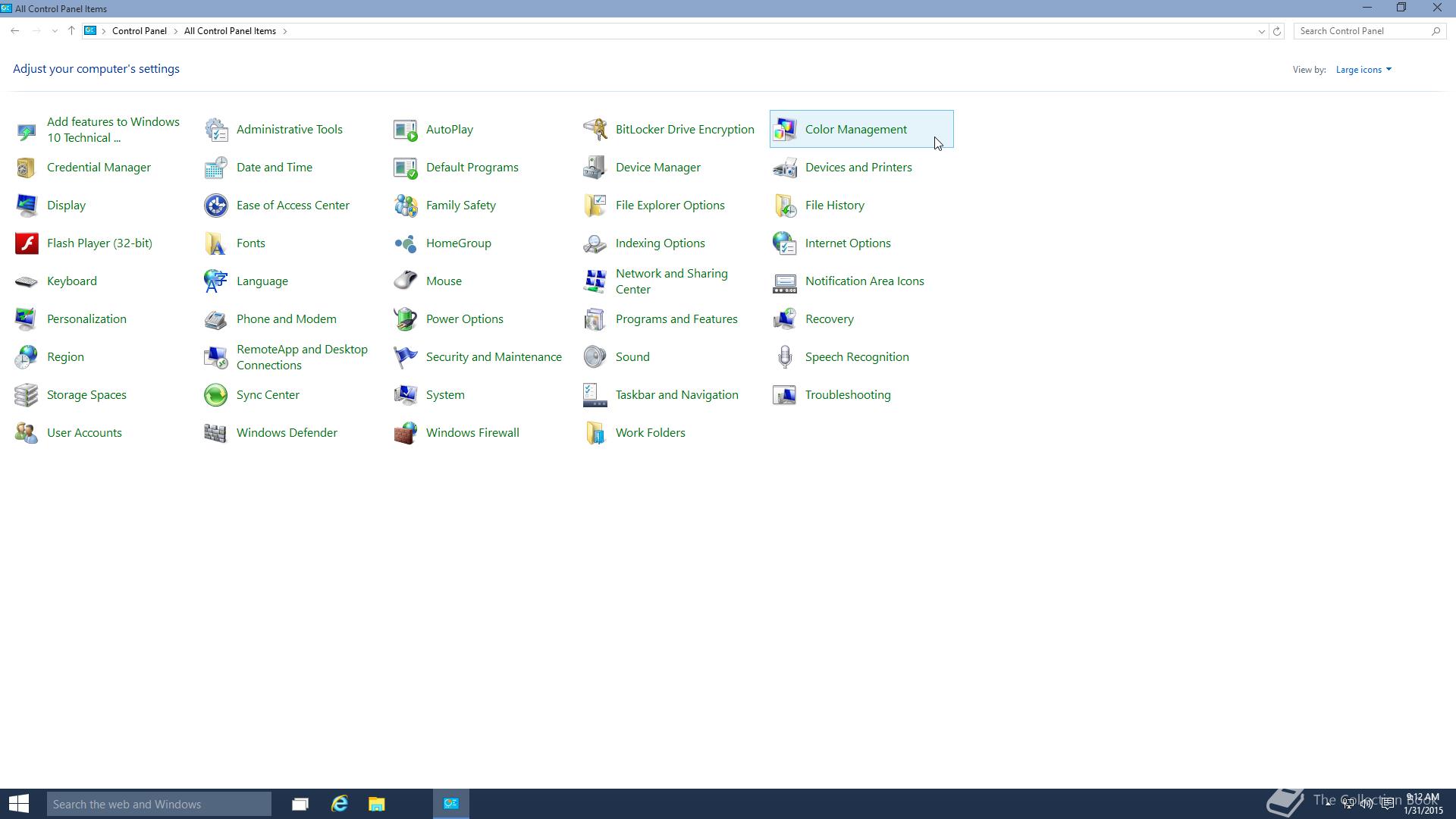Expand the address bar history dropdown arrow

tap(1261, 31)
